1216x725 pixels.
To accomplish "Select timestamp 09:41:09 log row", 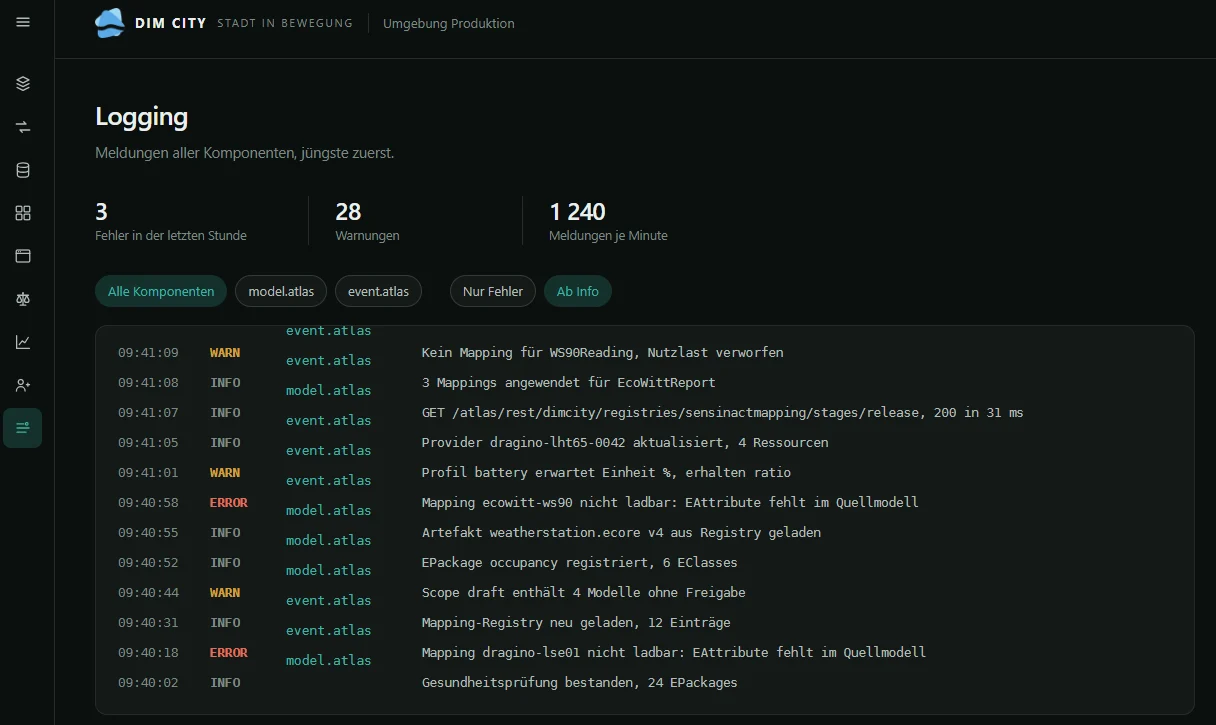I will 148,352.
